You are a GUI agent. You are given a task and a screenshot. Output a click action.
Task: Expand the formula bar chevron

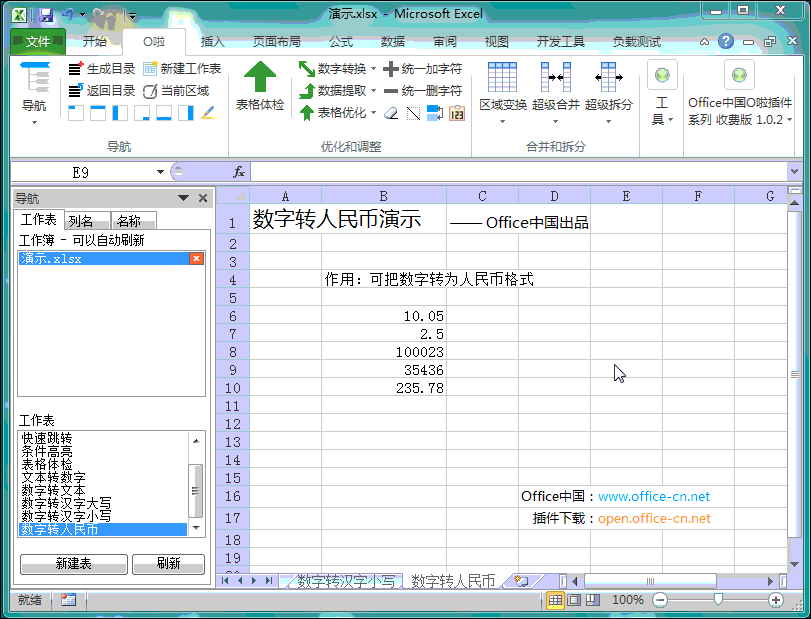794,171
